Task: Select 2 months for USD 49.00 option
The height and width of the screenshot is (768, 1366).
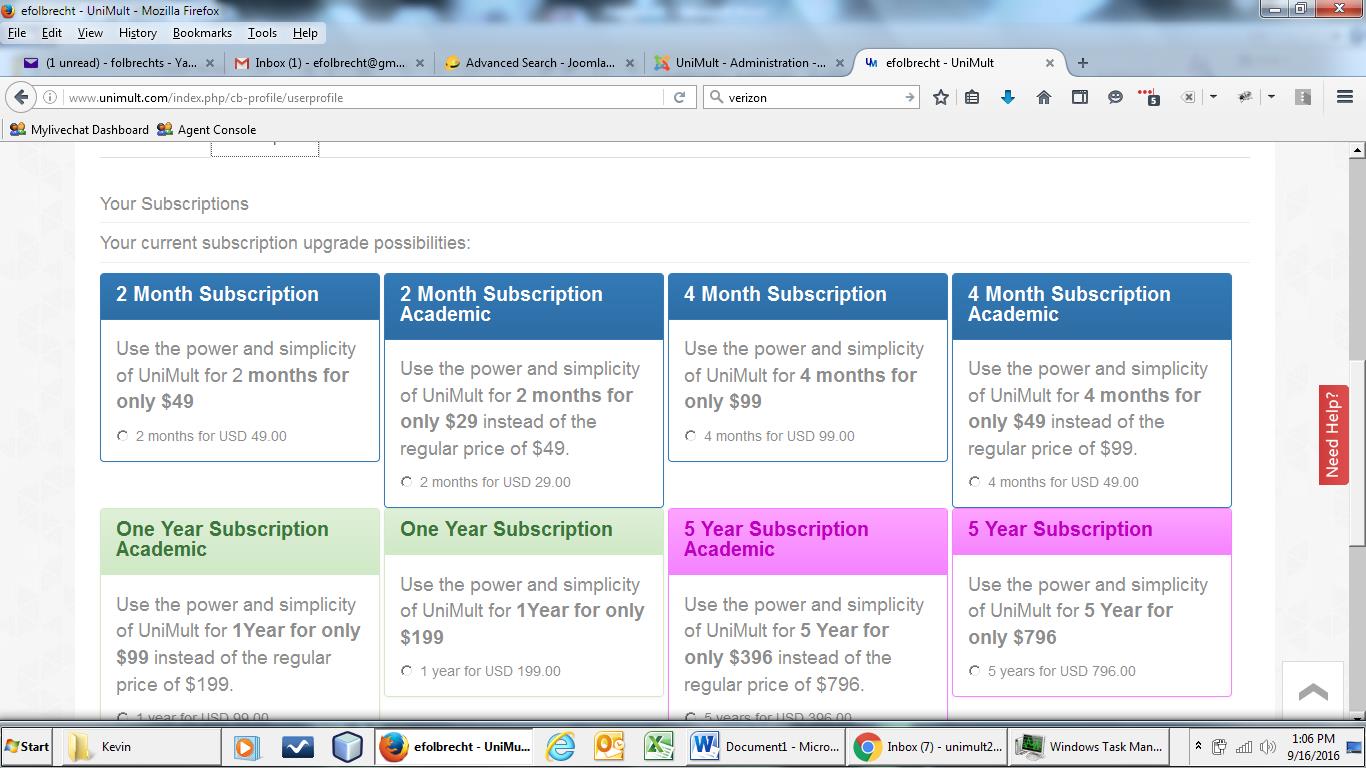Action: tap(123, 436)
